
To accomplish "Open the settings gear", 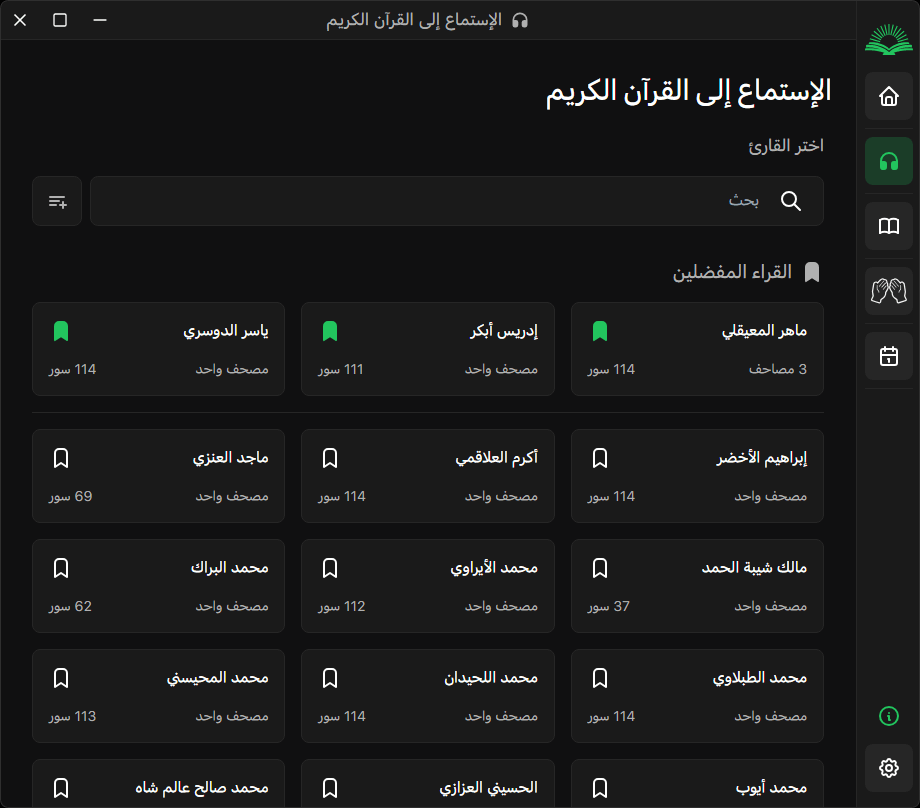I will [x=887, y=767].
